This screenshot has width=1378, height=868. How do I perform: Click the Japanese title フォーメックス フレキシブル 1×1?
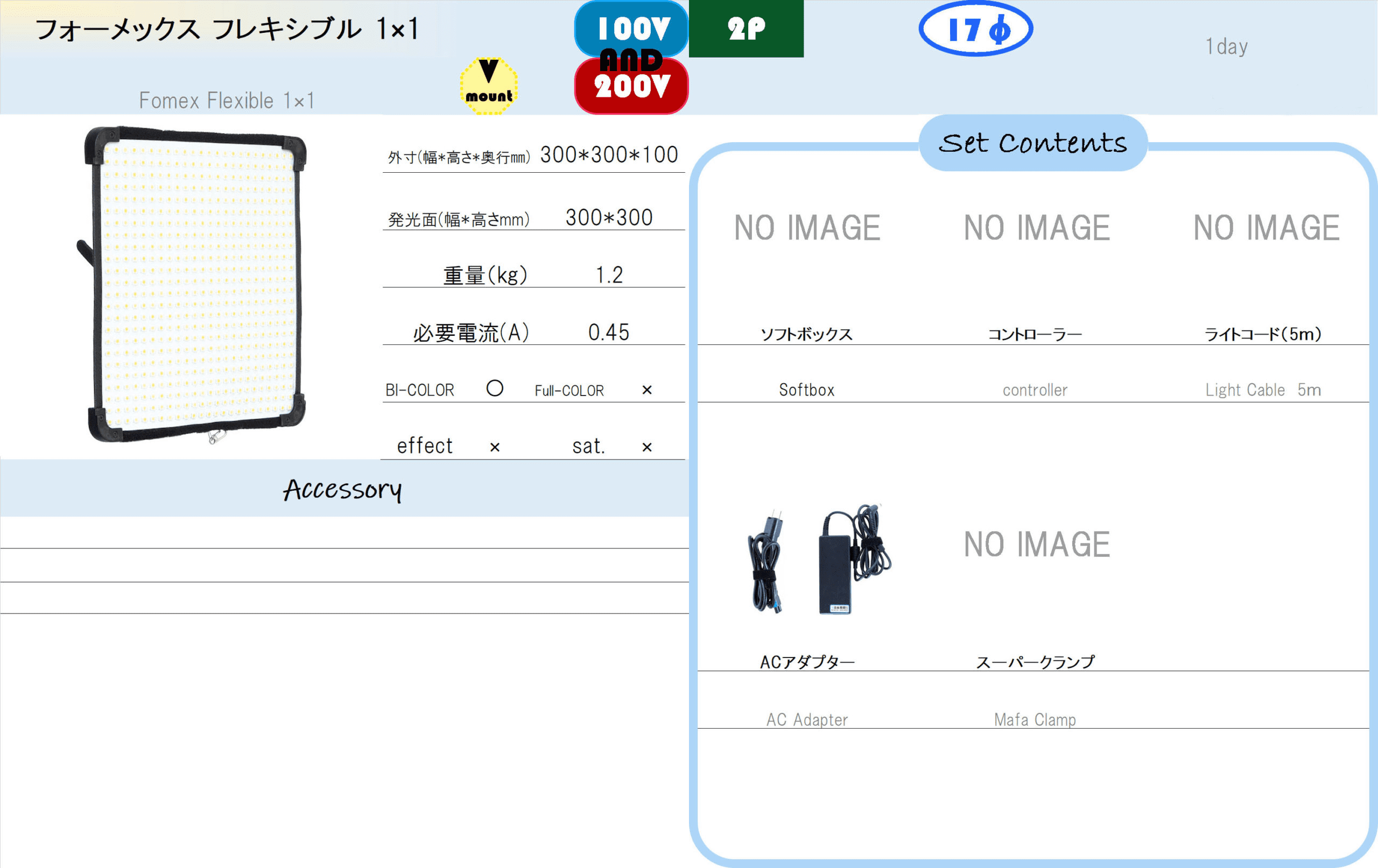[227, 29]
